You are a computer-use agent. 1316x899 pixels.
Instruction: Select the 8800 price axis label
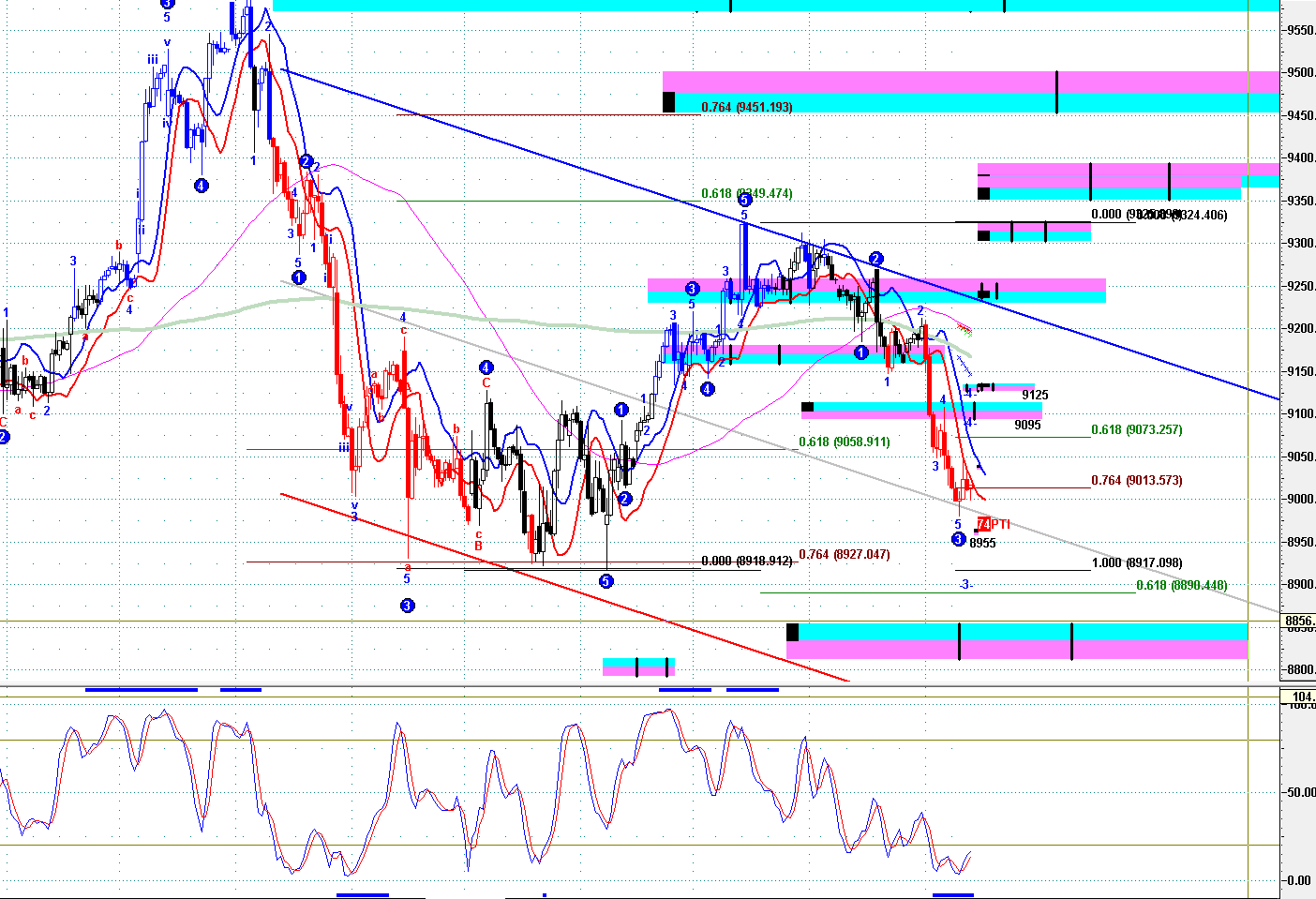click(1300, 669)
